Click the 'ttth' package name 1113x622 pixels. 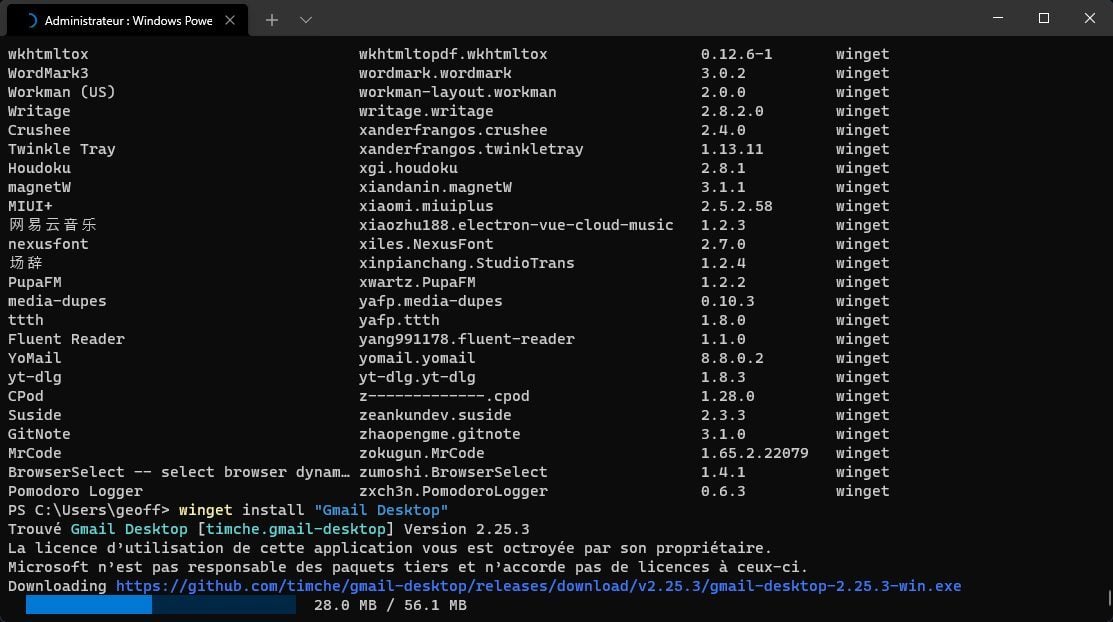point(26,320)
